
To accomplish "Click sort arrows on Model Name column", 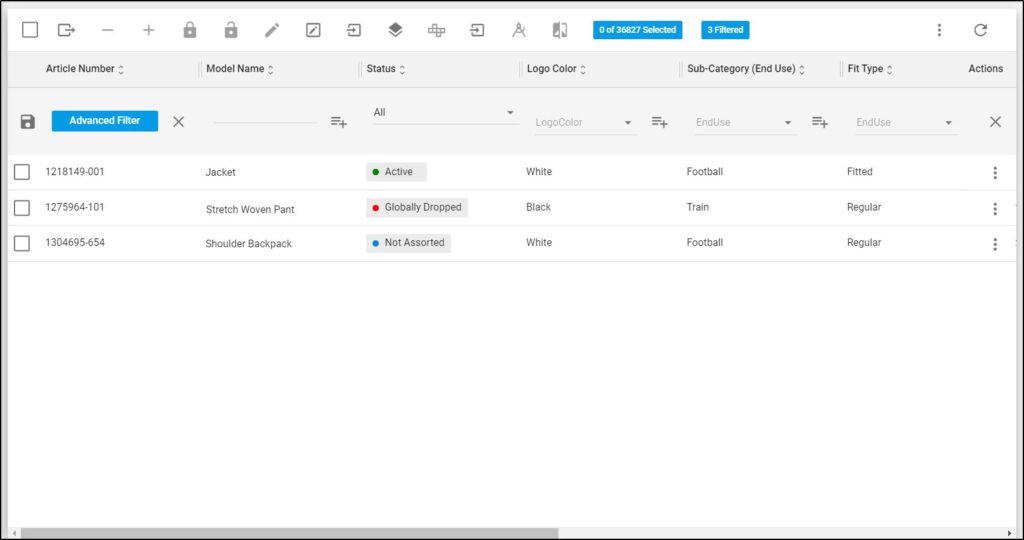I will [x=270, y=69].
